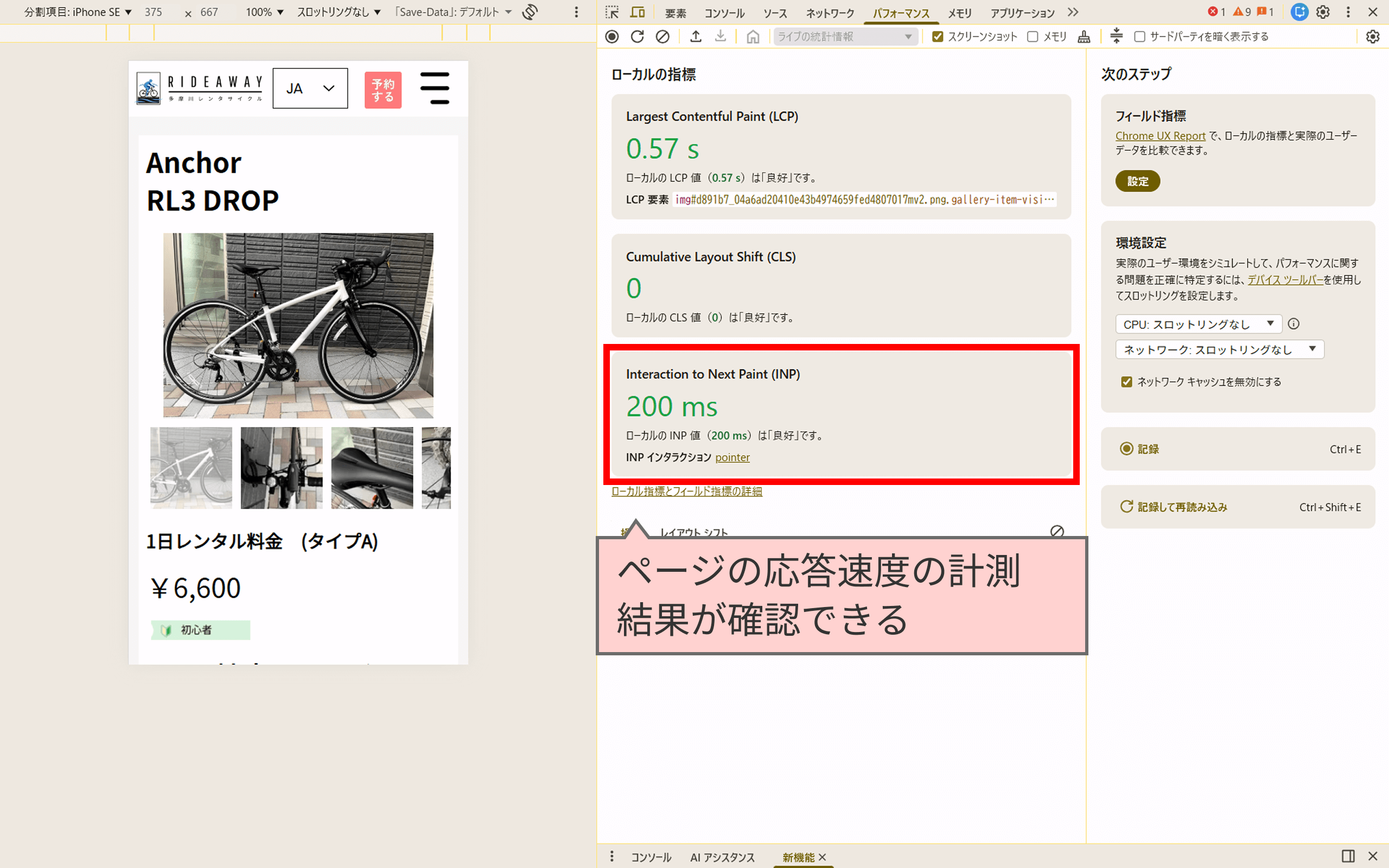Start a new performance recording
Viewport: 1389px width, 868px height.
coord(611,36)
